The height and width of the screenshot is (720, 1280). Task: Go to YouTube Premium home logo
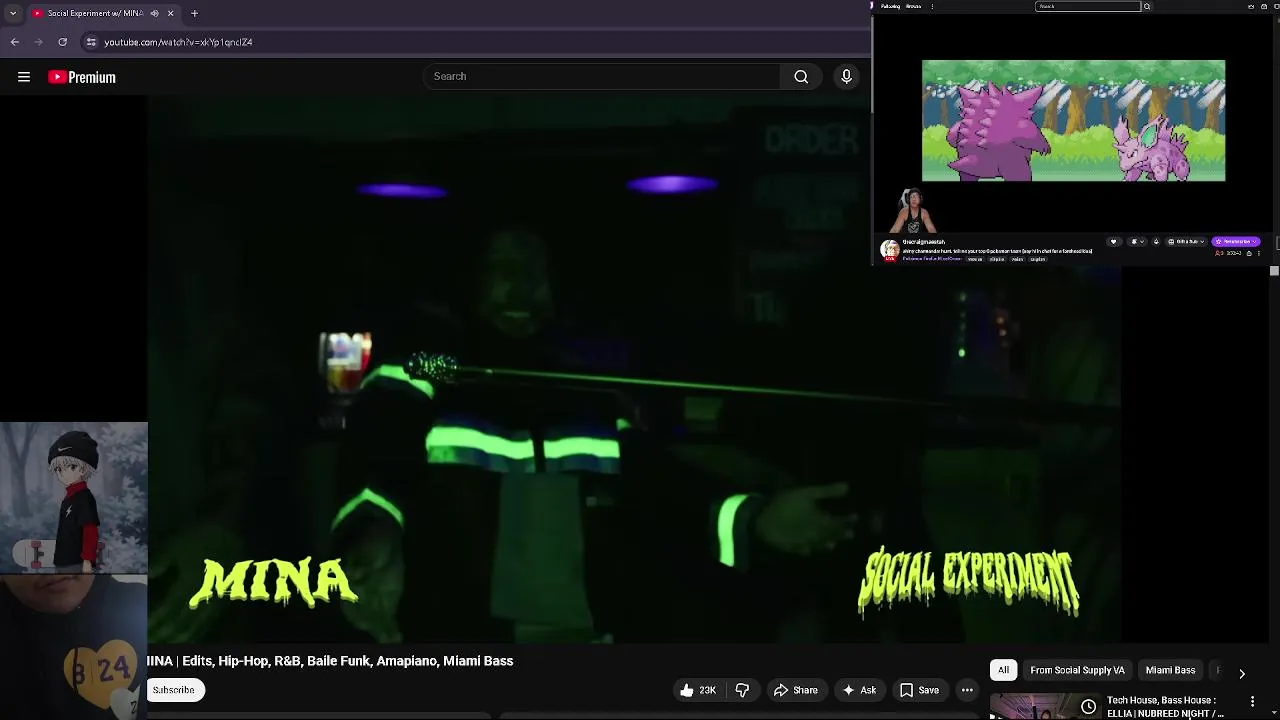tap(82, 77)
